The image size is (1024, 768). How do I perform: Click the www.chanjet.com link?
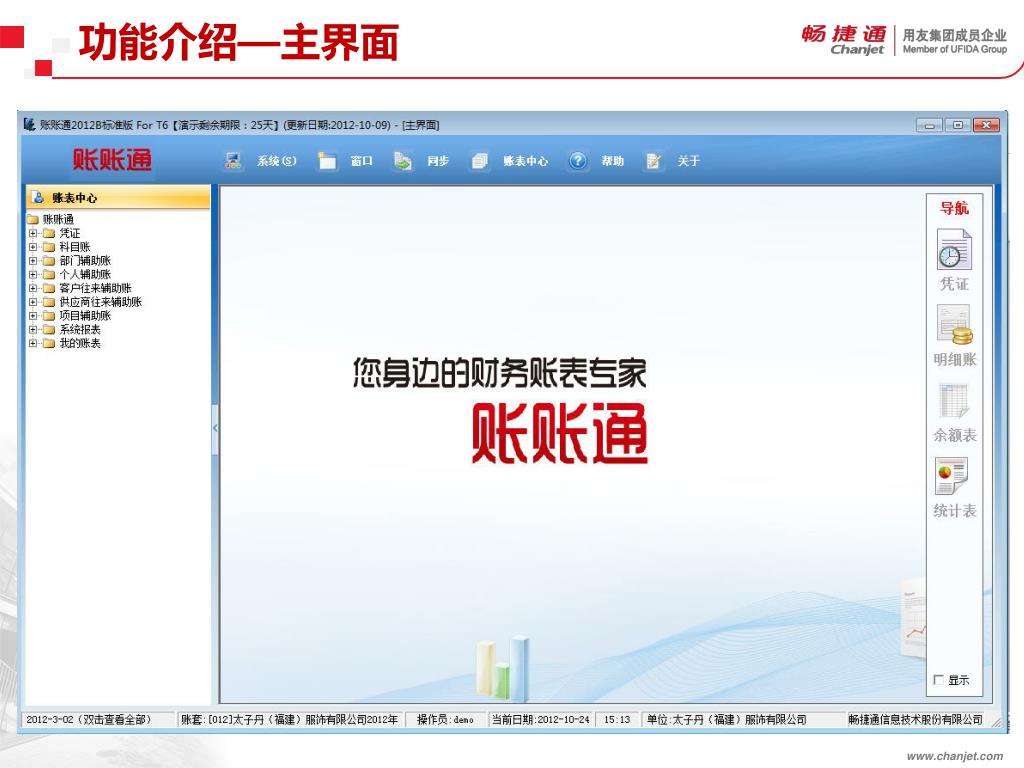(x=955, y=756)
